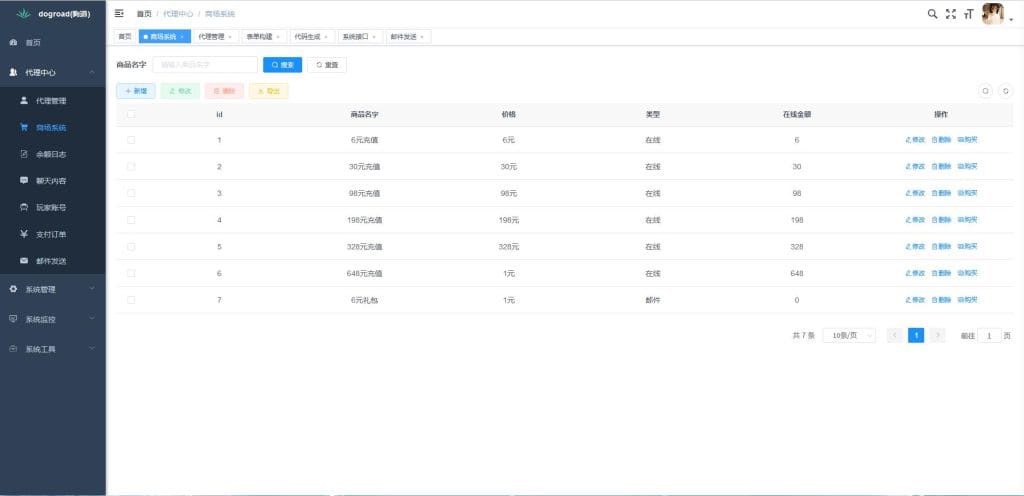
Task: Open 支付订单 in the sidebar
Action: [51, 234]
